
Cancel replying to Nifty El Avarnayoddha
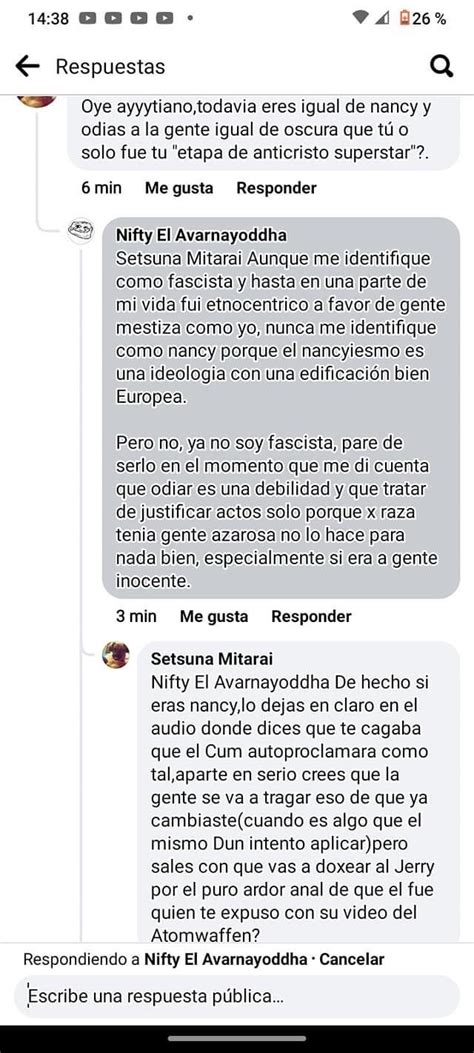click(352, 959)
